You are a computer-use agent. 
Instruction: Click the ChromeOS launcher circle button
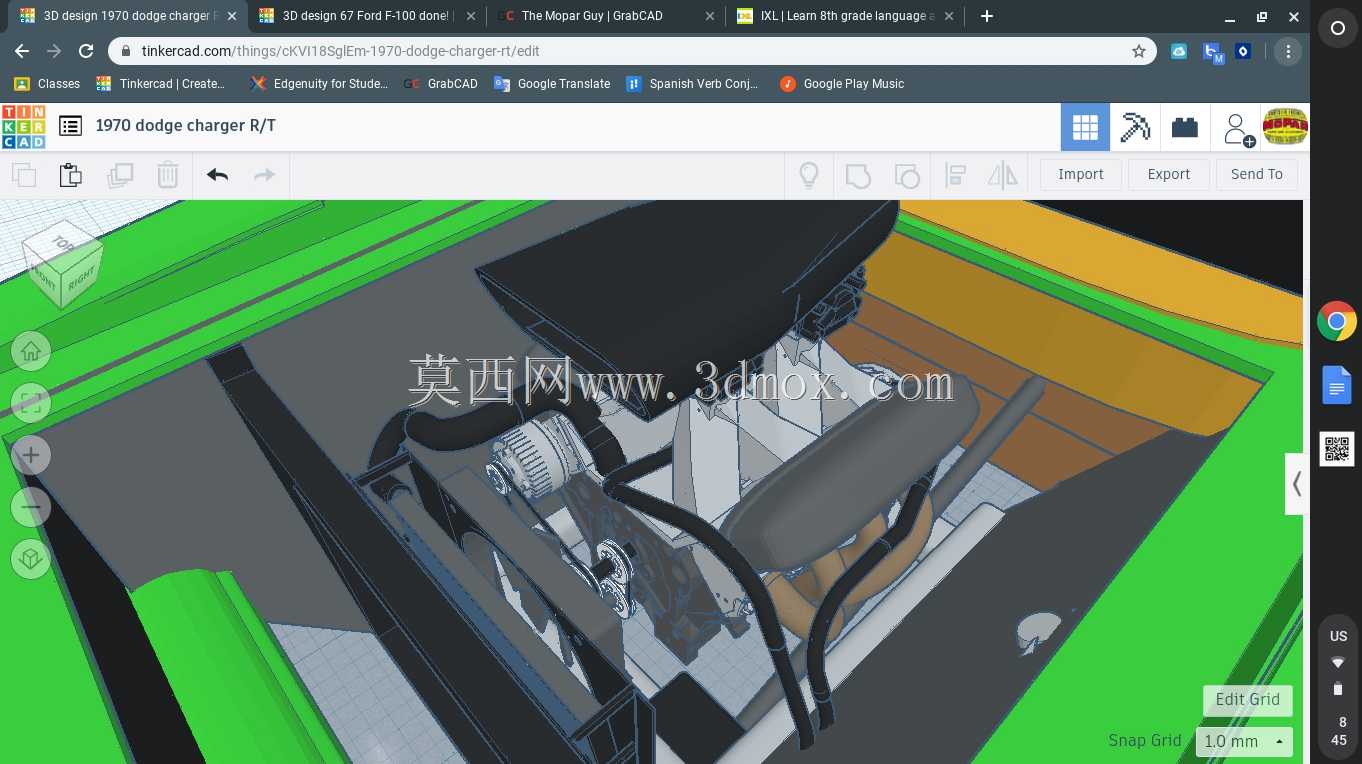(x=1337, y=29)
